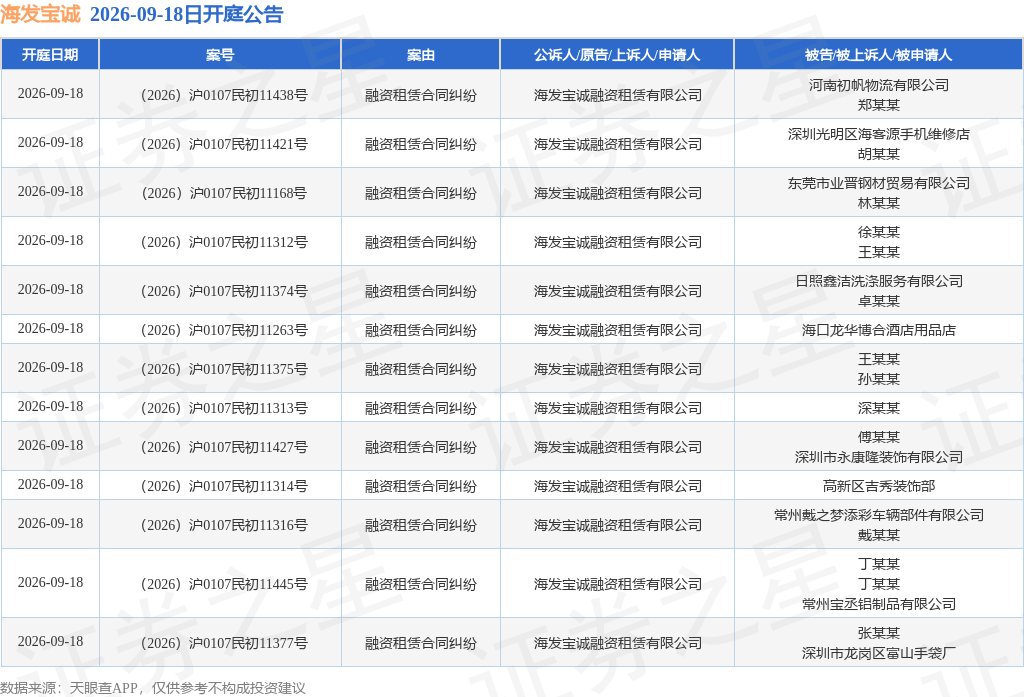The image size is (1024, 697).
Task: Click the 海发宝诚 title text
Action: [40, 14]
